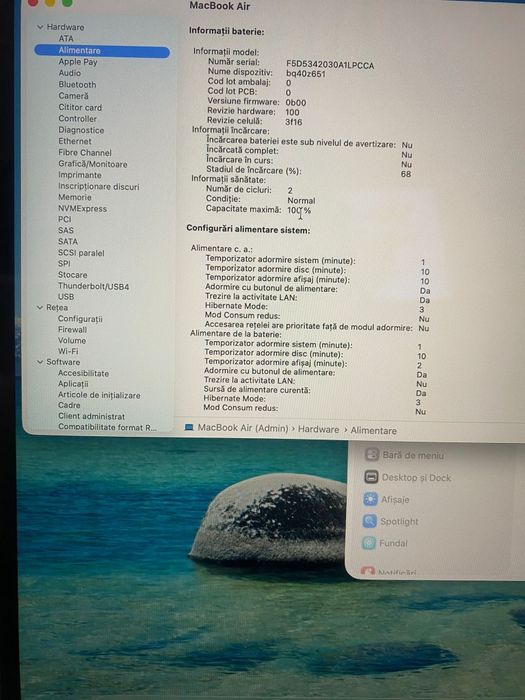Open Desktop și Dock in Settings window
The width and height of the screenshot is (525, 700).
pyautogui.click(x=408, y=478)
